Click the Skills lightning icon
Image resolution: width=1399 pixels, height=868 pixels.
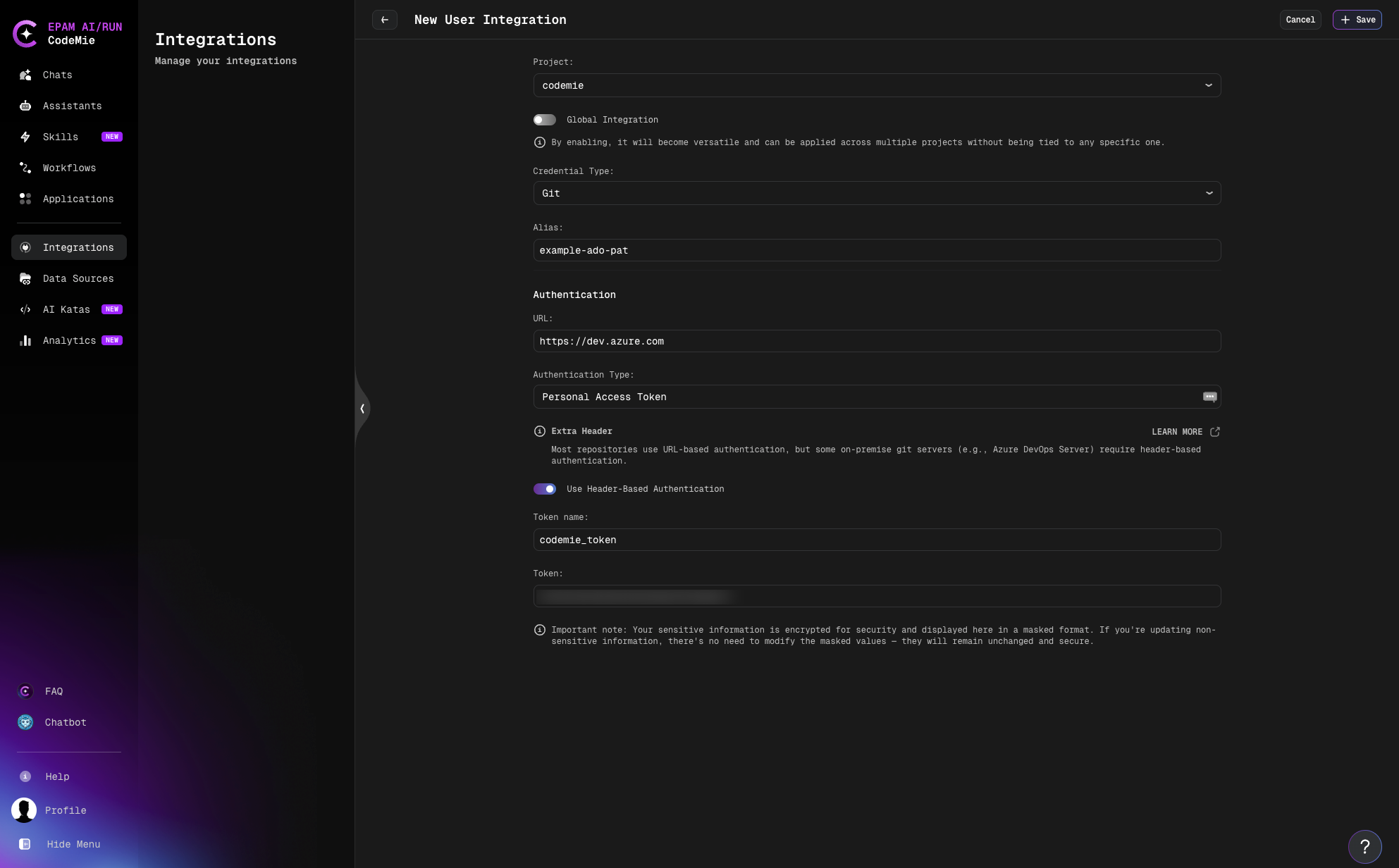pos(25,137)
